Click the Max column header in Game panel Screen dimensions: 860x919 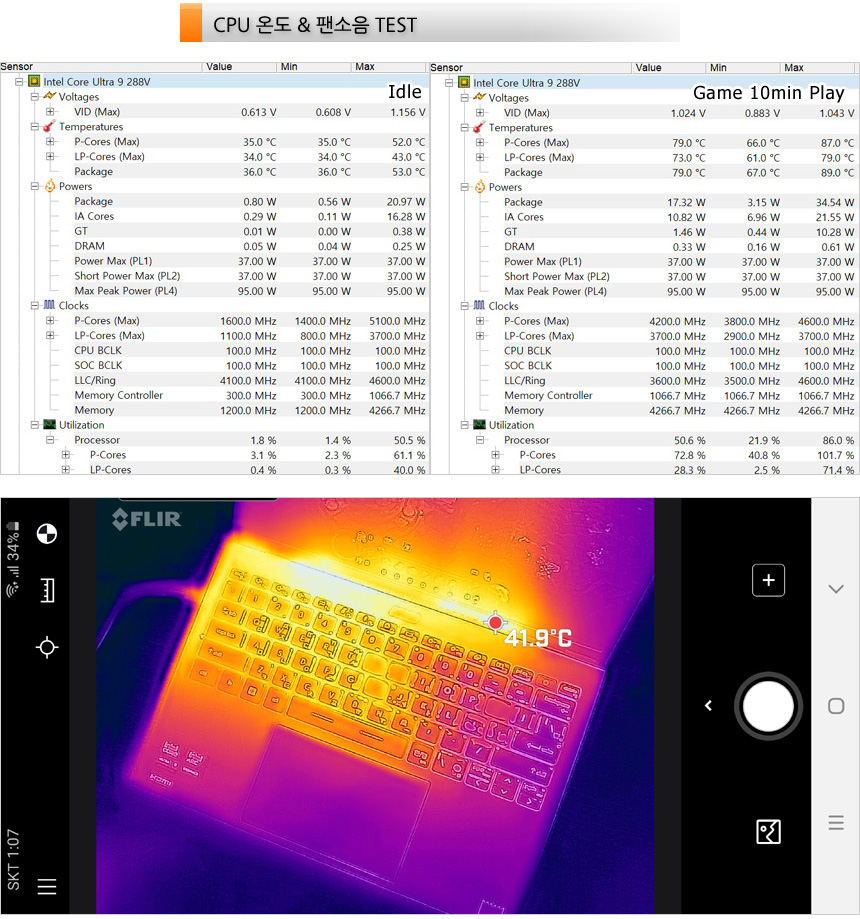[x=794, y=68]
